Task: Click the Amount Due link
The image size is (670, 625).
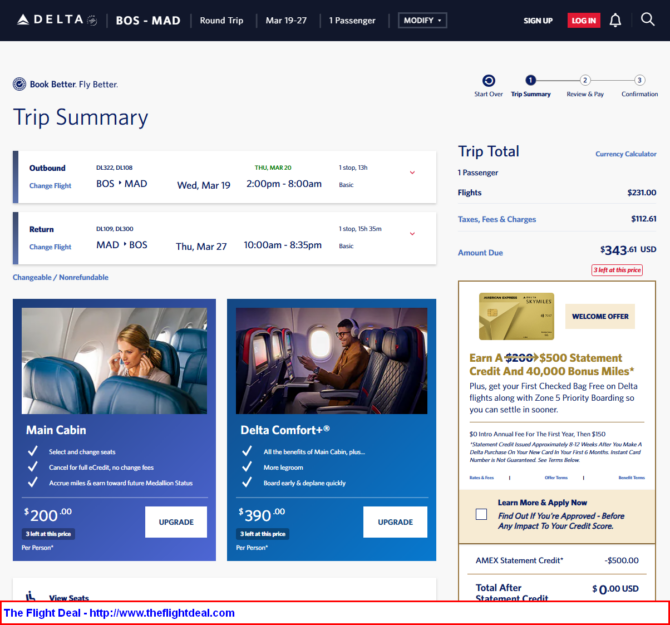Action: pyautogui.click(x=480, y=252)
